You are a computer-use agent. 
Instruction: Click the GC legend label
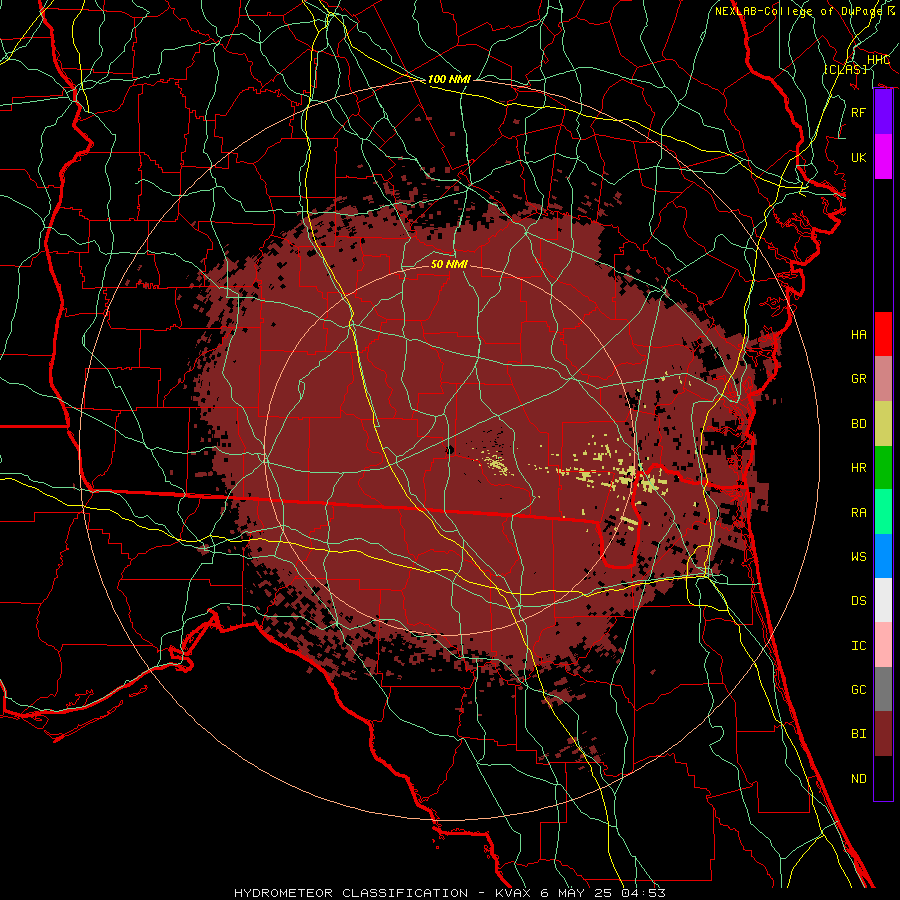pos(858,690)
